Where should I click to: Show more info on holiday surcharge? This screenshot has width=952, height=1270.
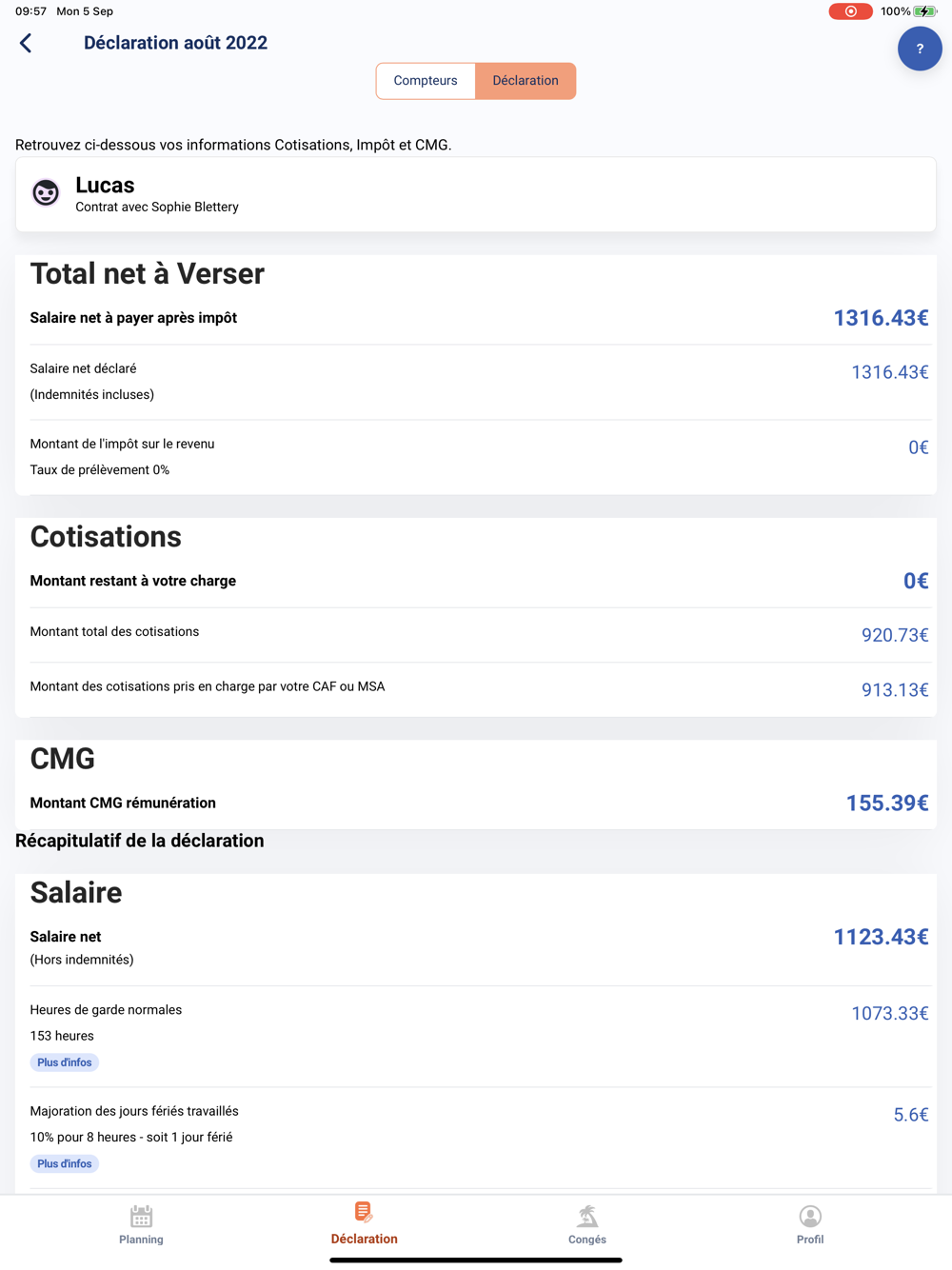pyautogui.click(x=65, y=1163)
